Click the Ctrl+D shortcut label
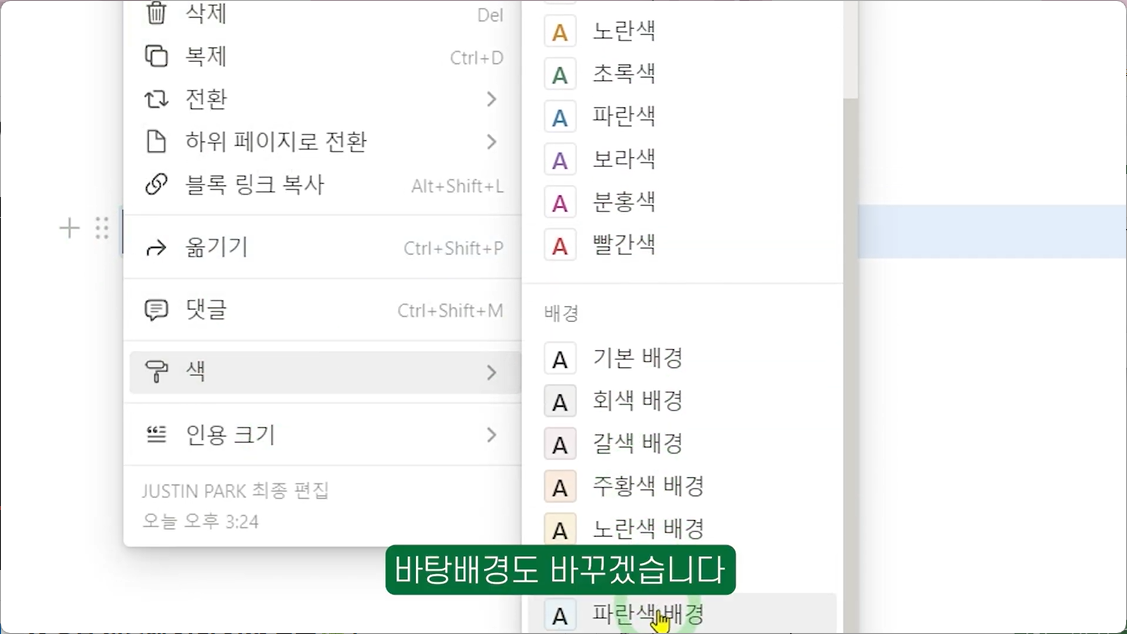This screenshot has width=1127, height=634. (x=477, y=58)
